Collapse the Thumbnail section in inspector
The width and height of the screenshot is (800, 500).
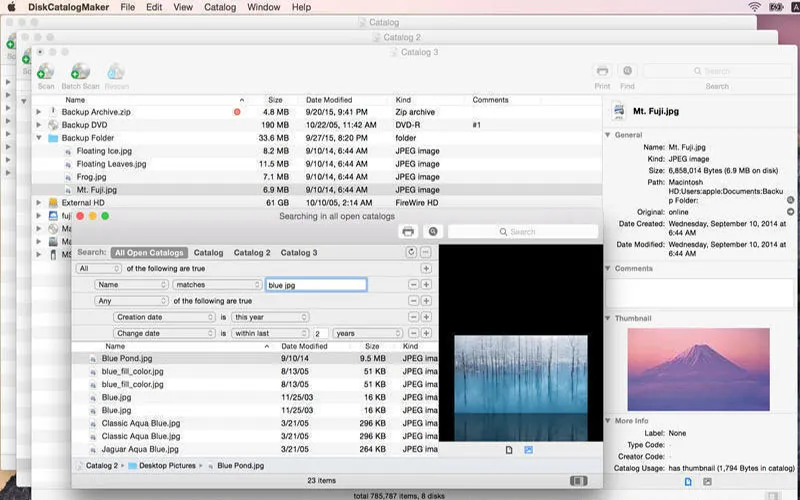click(608, 318)
